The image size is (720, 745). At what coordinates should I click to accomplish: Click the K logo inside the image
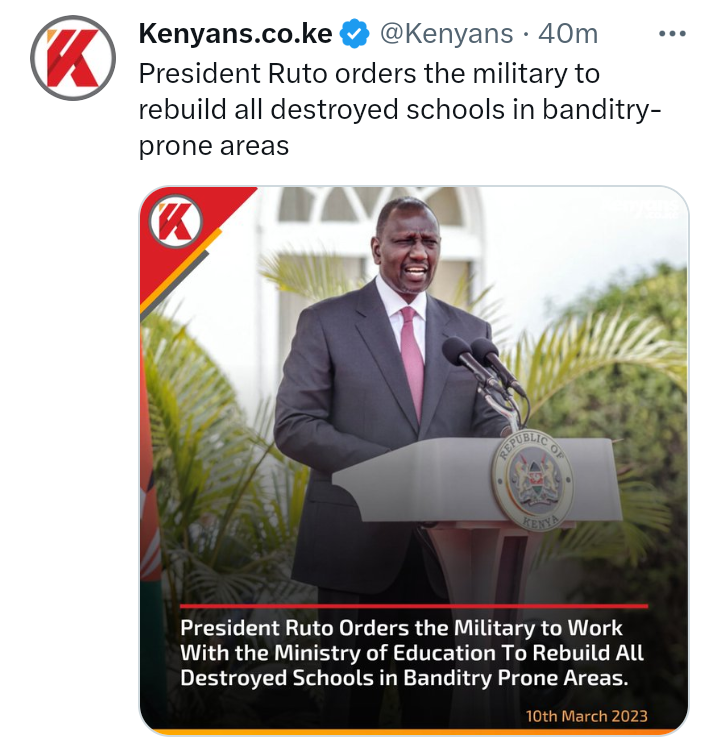(x=176, y=221)
